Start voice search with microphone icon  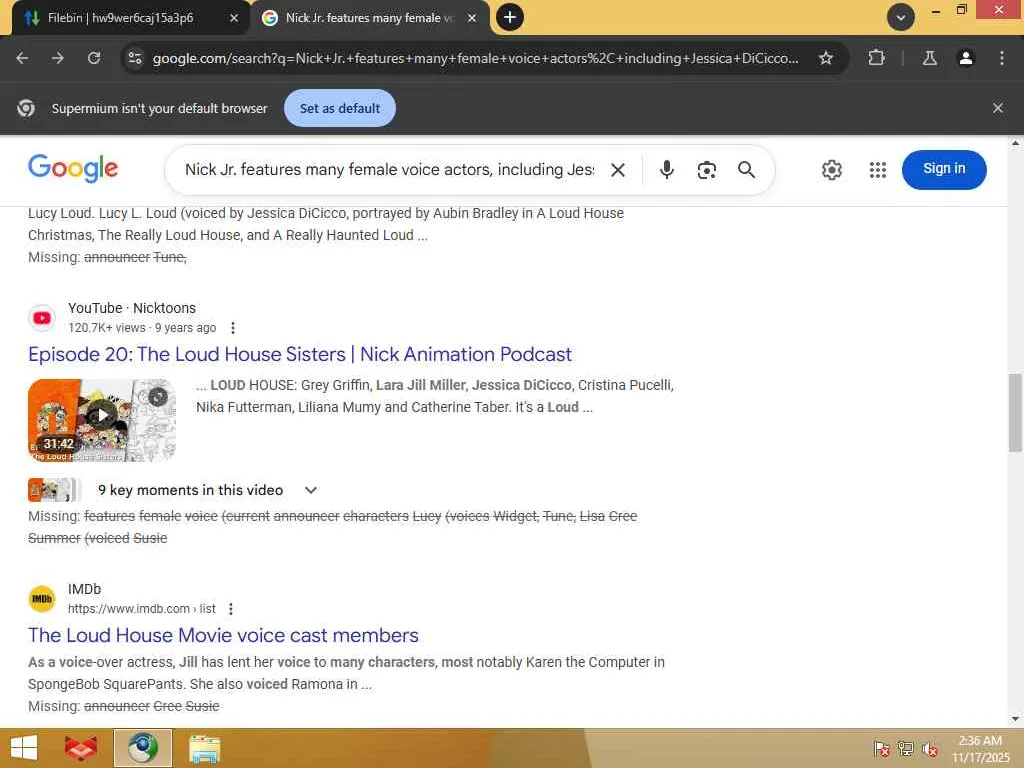point(666,170)
